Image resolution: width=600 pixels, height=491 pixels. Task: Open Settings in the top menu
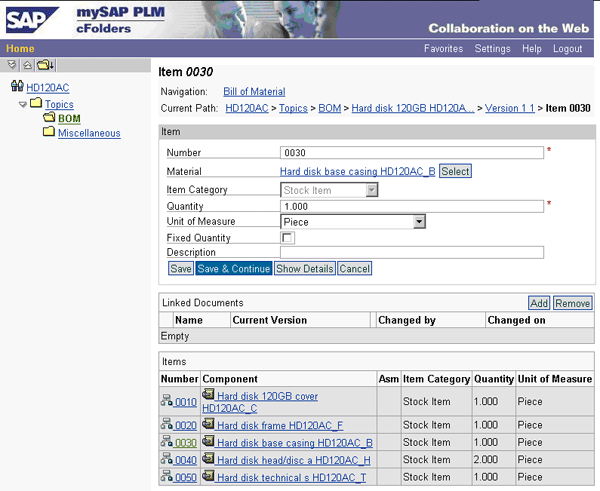(492, 48)
